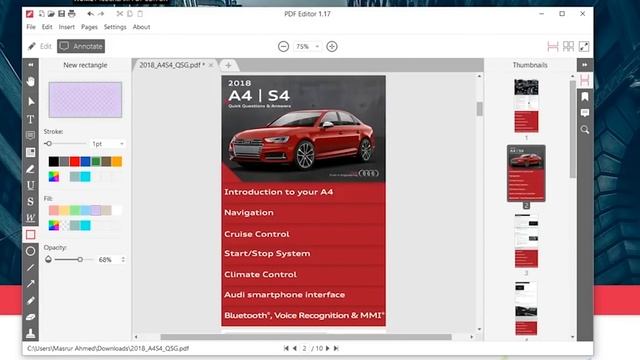
Task: Open the Settings menu
Action: click(115, 27)
